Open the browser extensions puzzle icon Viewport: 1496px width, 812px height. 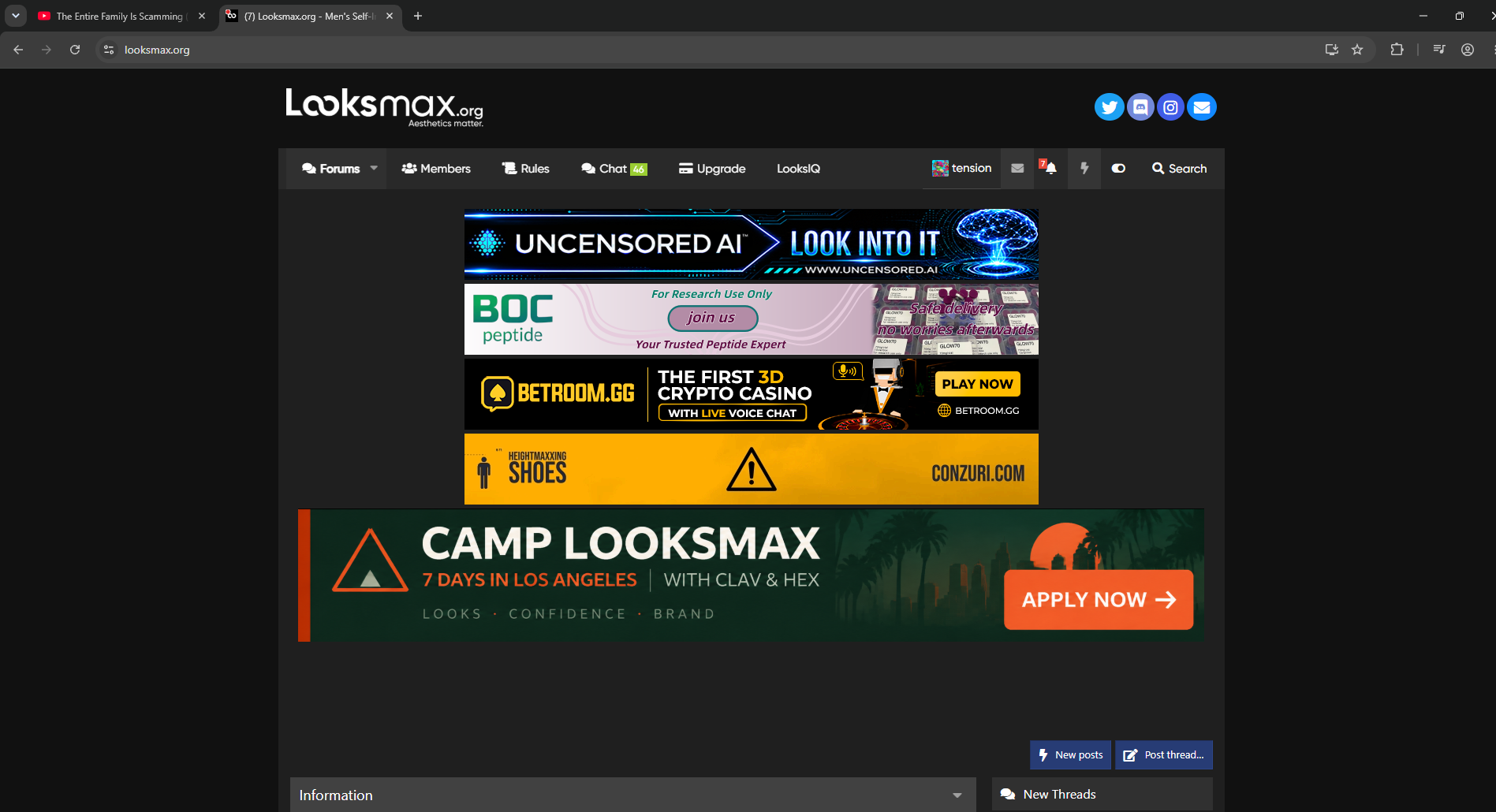1397,50
